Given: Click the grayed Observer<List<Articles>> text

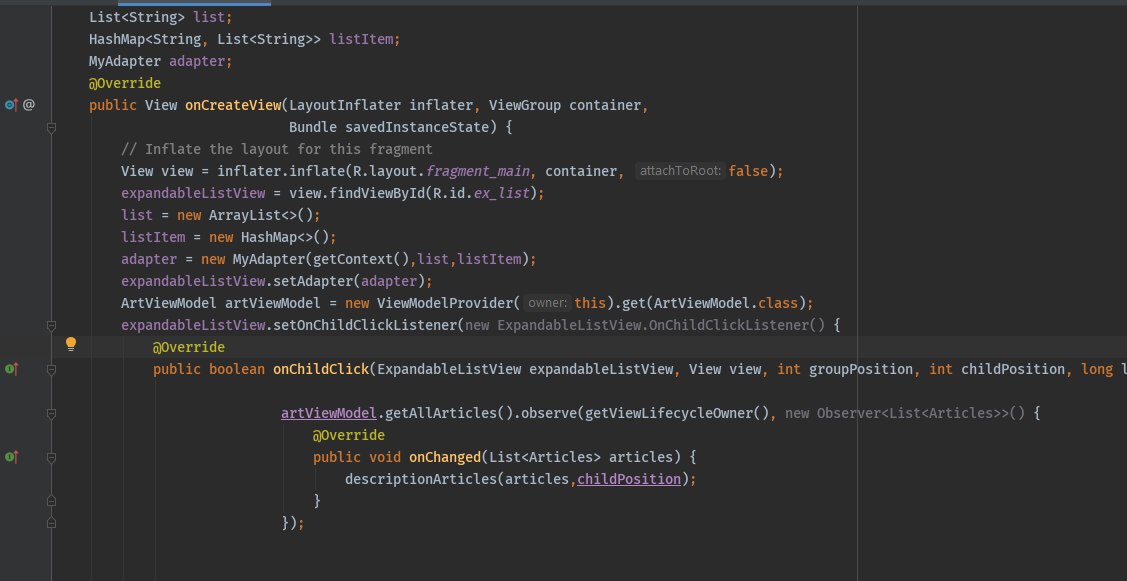Looking at the screenshot, I should [912, 413].
